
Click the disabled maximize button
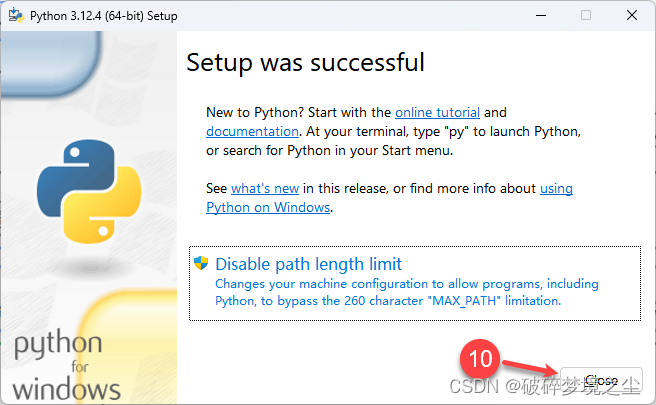(586, 15)
